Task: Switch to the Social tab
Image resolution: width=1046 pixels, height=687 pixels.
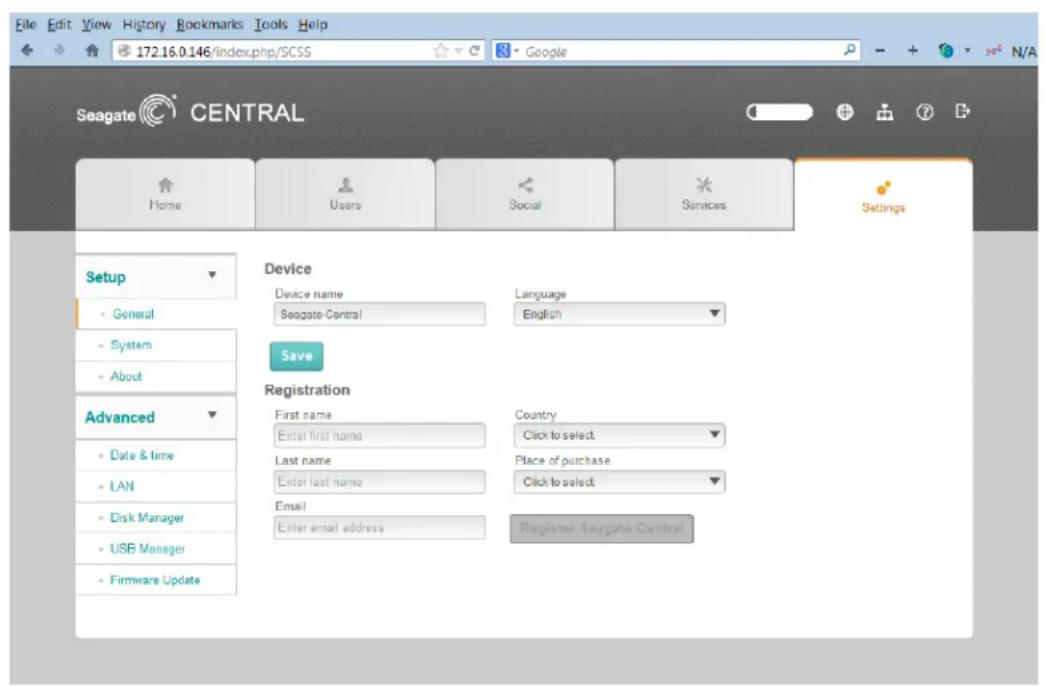Action: [525, 194]
